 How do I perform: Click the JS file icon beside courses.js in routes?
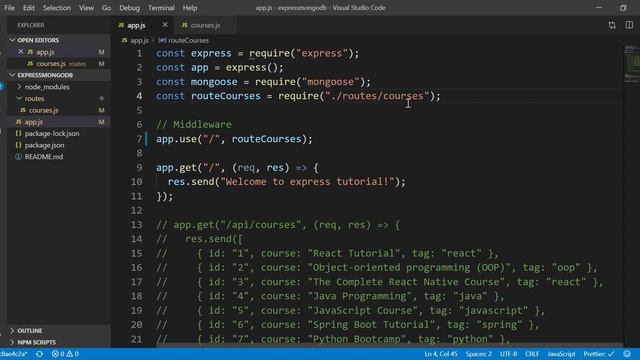pyautogui.click(x=23, y=110)
